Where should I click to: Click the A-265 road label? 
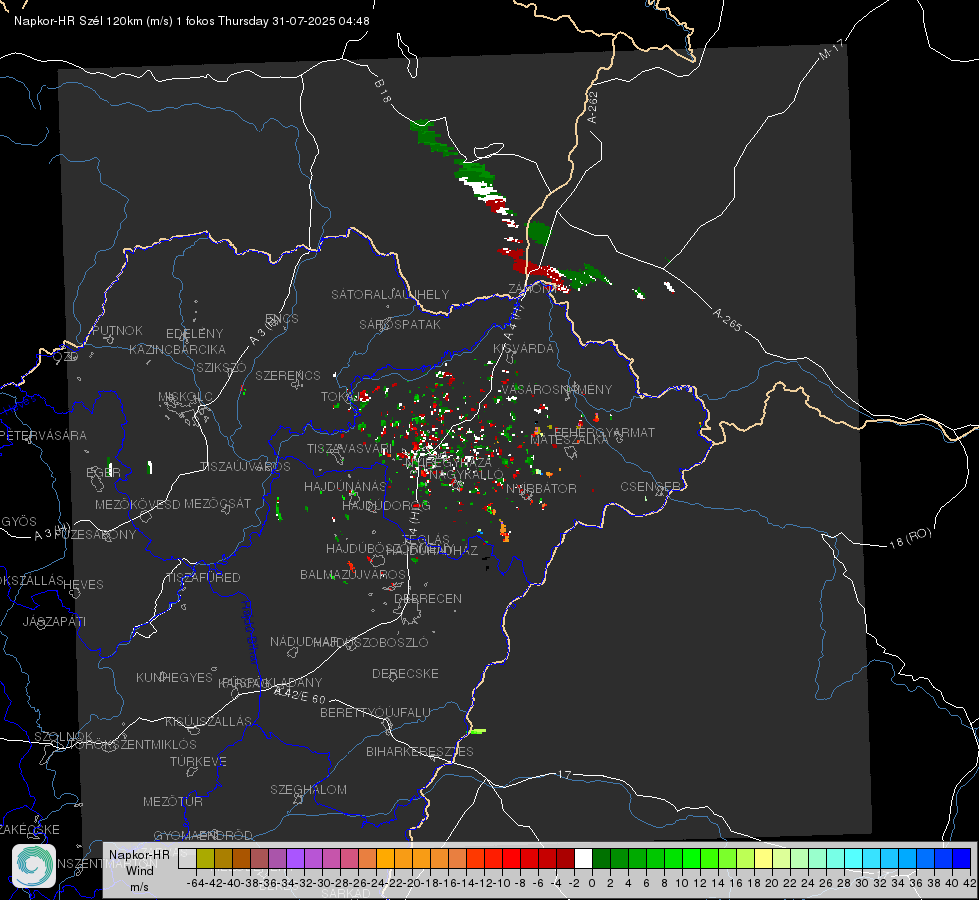point(727,320)
